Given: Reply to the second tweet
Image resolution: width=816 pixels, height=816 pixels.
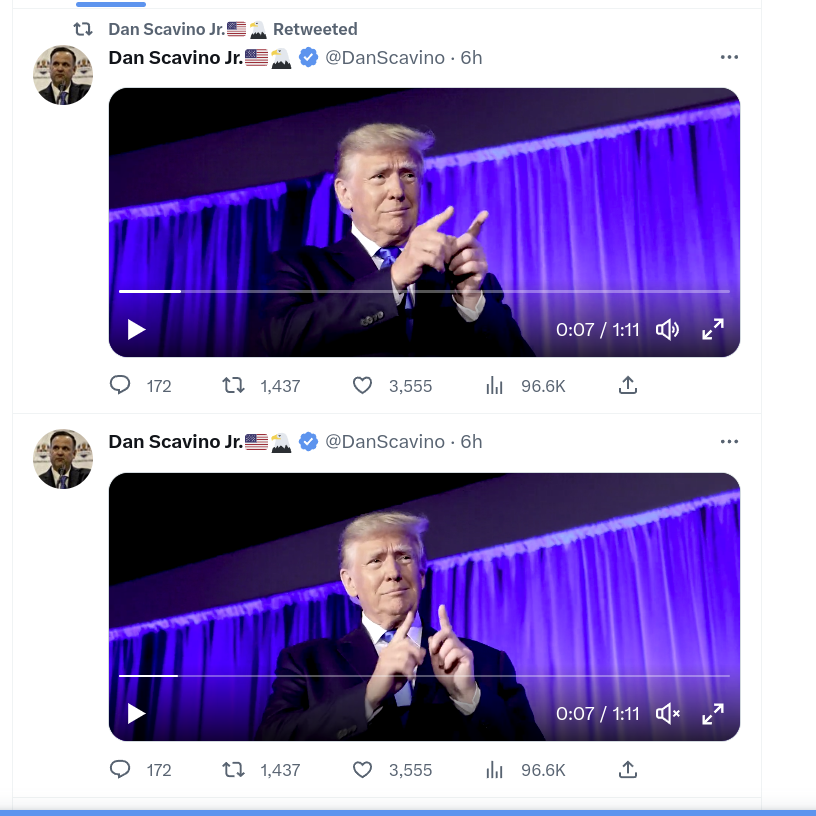Looking at the screenshot, I should (x=120, y=769).
